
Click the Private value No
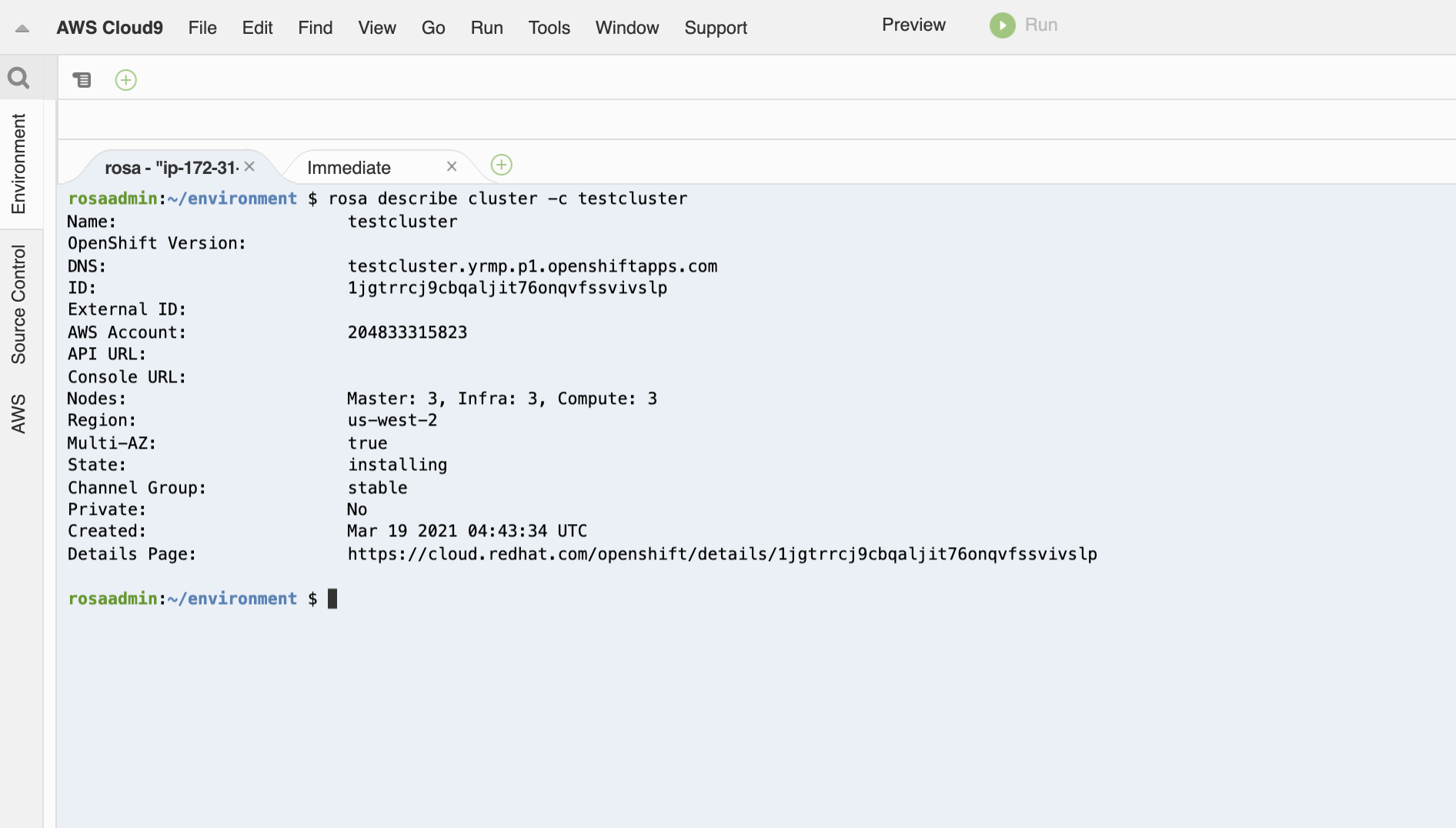tap(357, 509)
